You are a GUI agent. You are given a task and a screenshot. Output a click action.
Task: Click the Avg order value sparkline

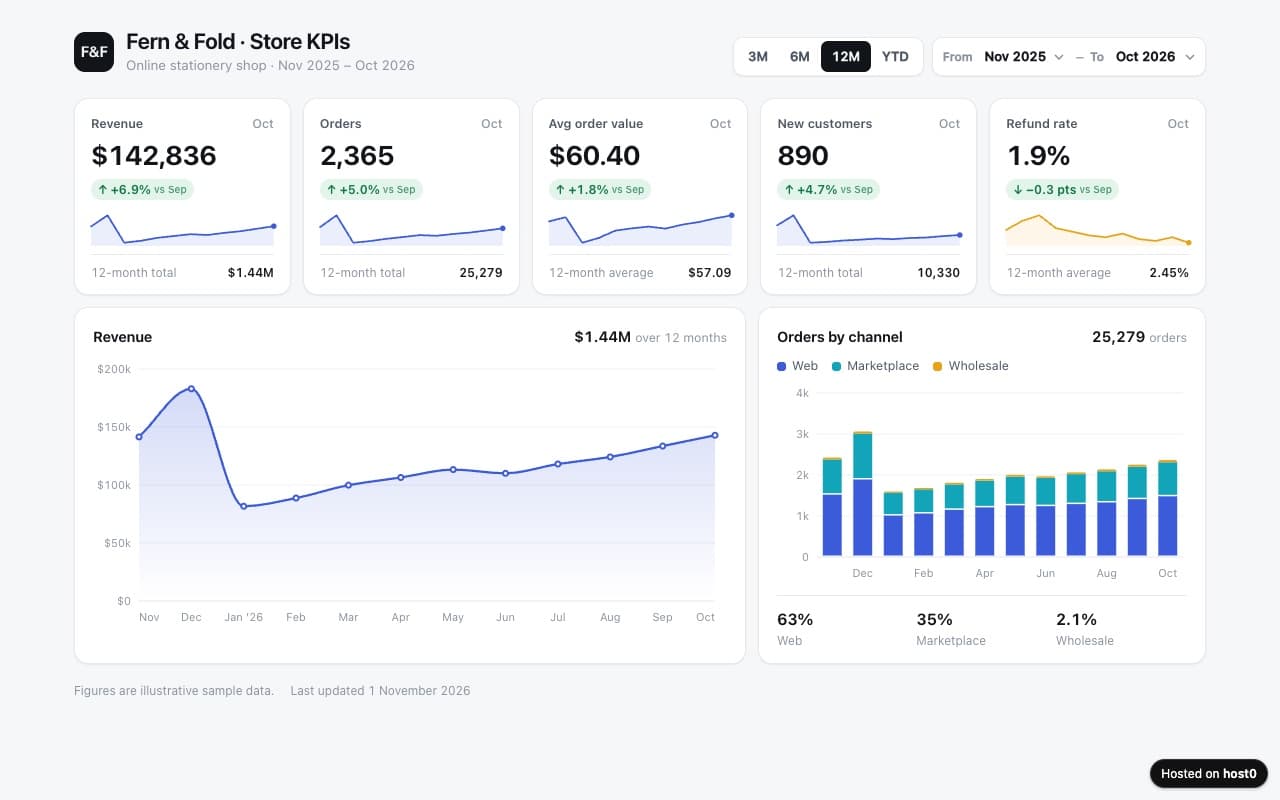pyautogui.click(x=640, y=229)
